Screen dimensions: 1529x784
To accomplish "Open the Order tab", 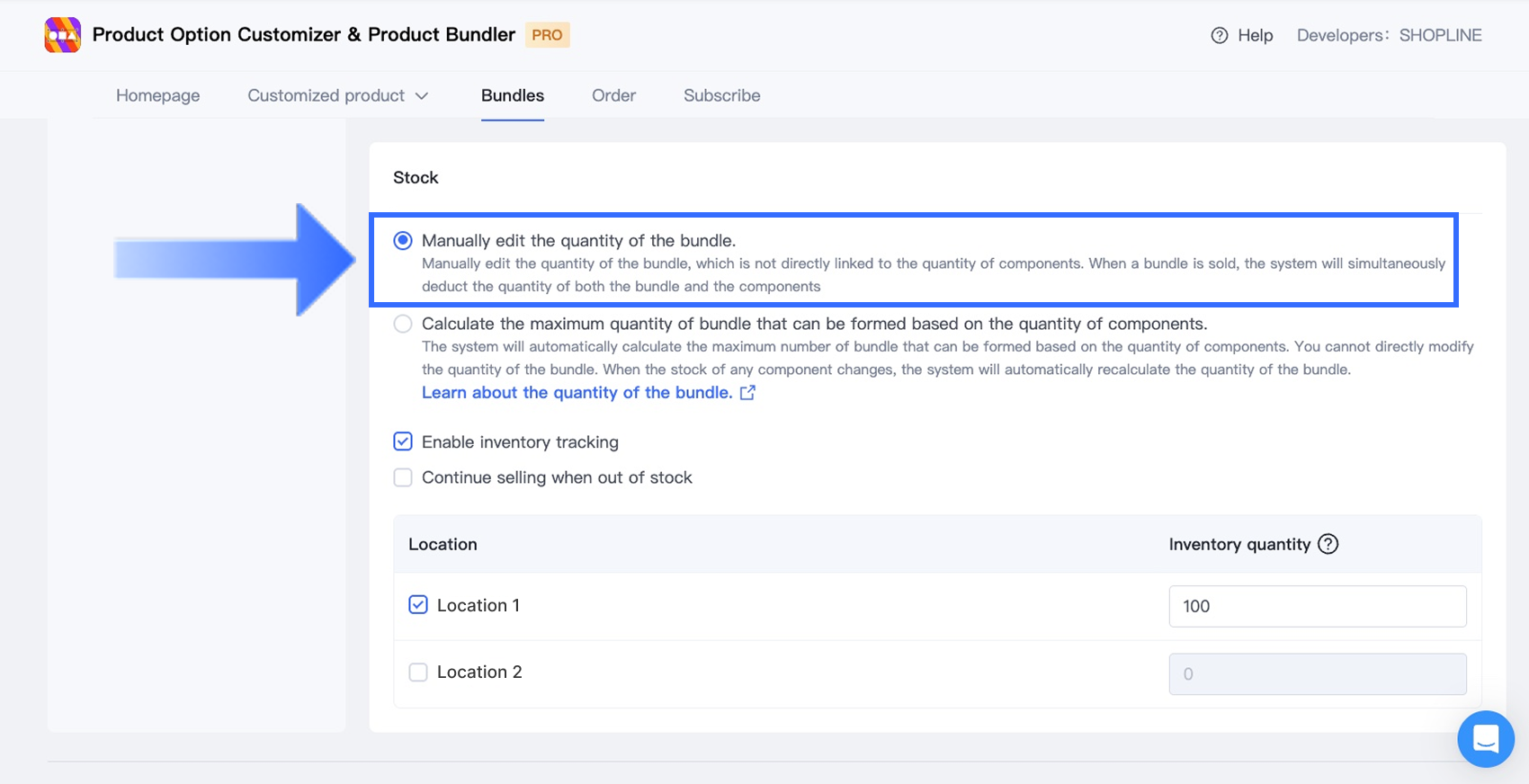I will [x=613, y=95].
